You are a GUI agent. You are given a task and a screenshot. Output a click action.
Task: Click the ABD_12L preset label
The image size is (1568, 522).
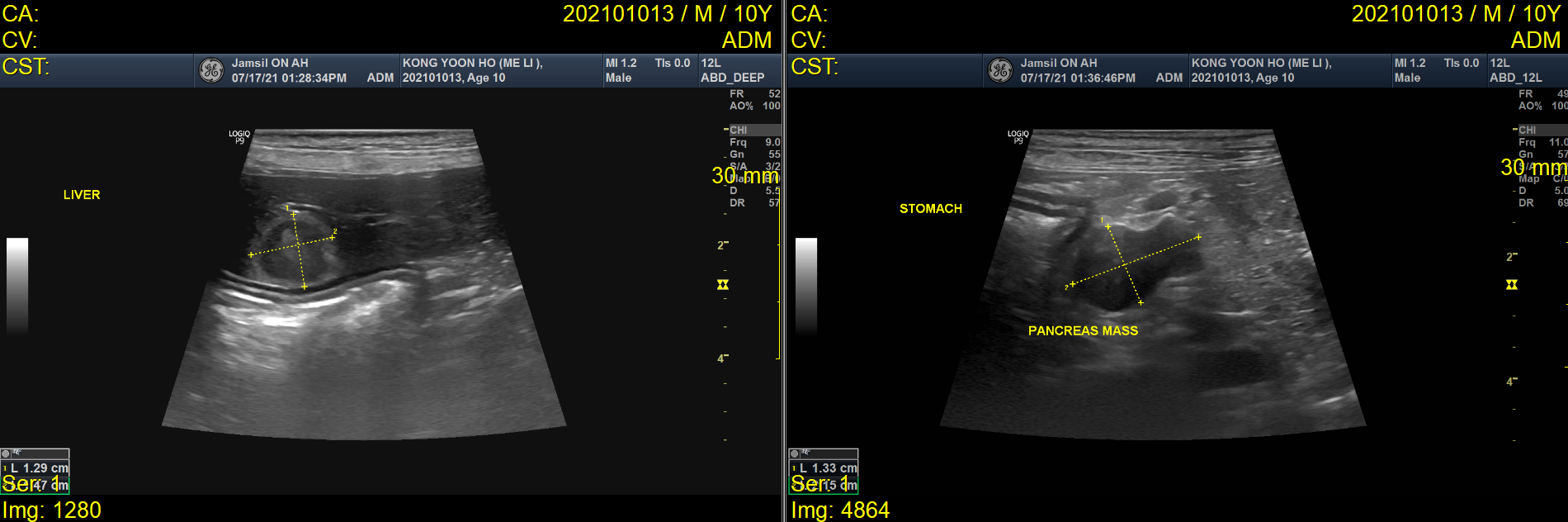tap(1515, 78)
